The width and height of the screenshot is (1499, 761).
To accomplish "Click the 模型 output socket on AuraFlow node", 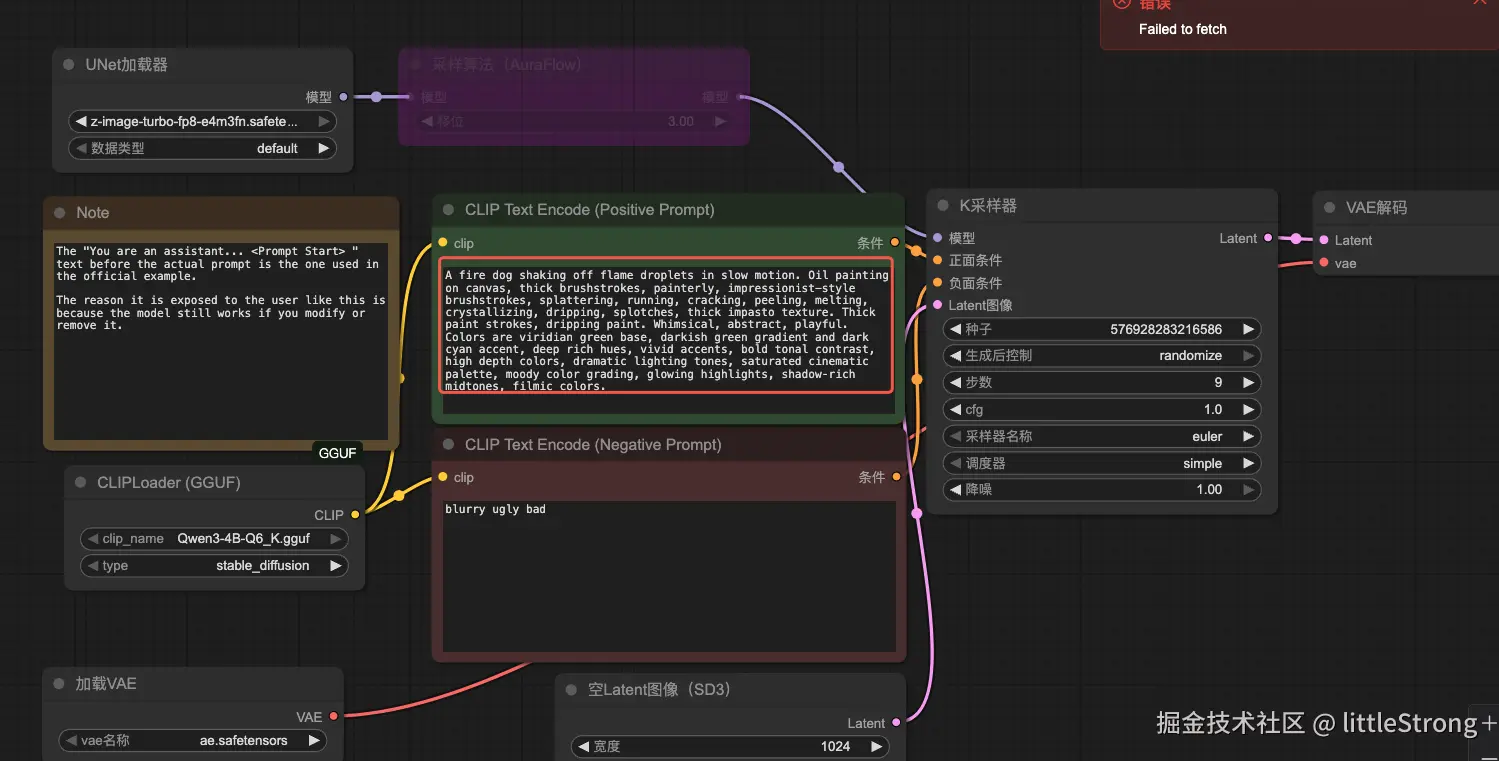I will [740, 97].
